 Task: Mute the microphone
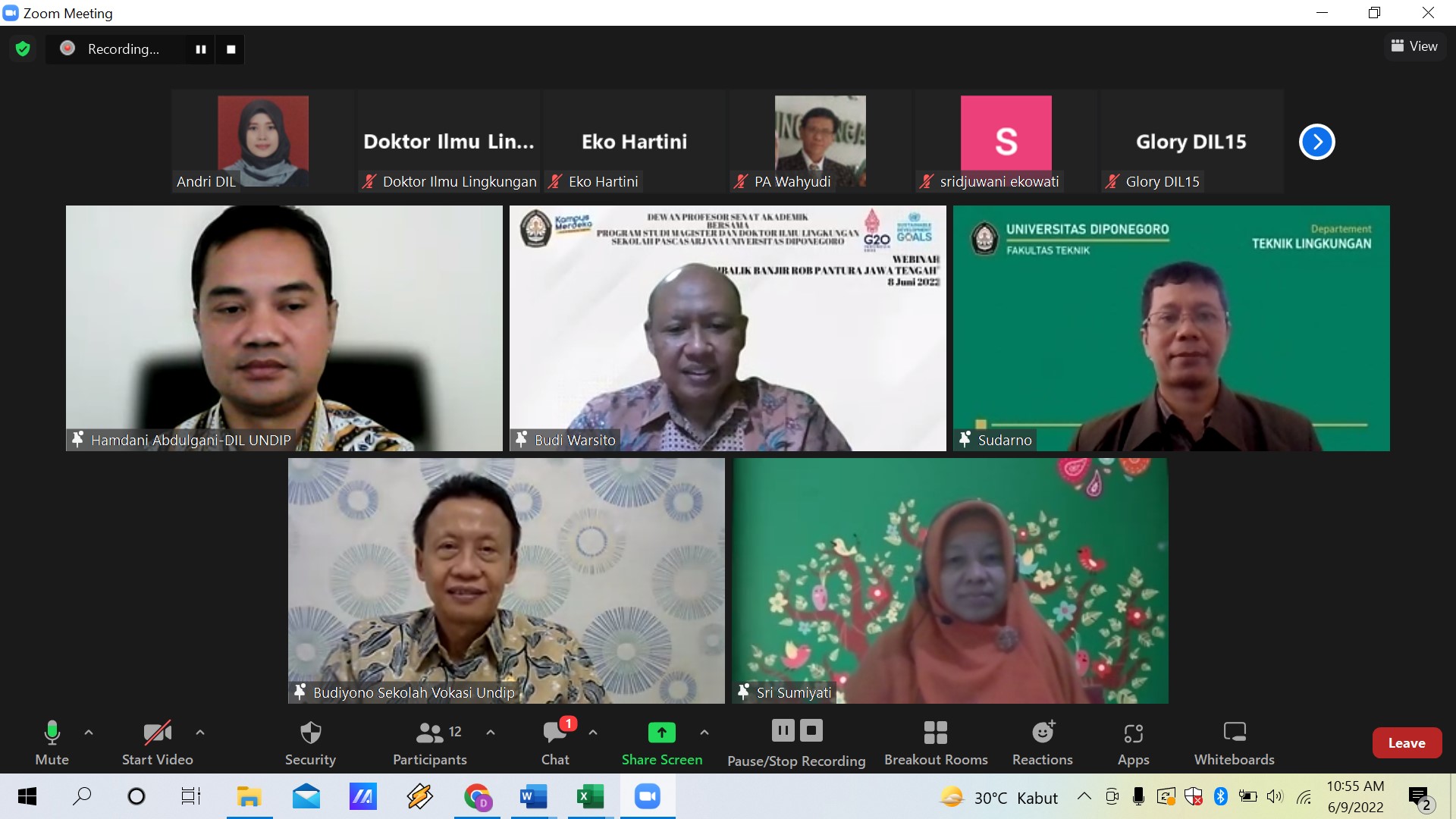coord(52,743)
